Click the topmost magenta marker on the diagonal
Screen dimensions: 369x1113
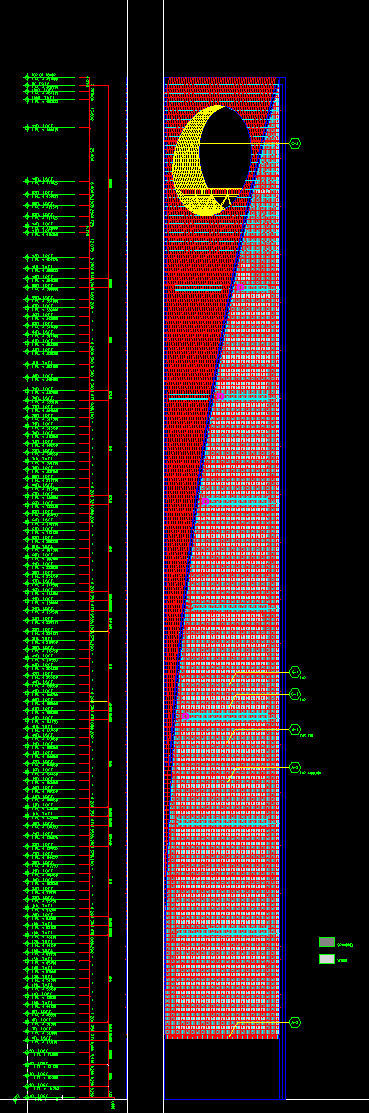click(240, 287)
